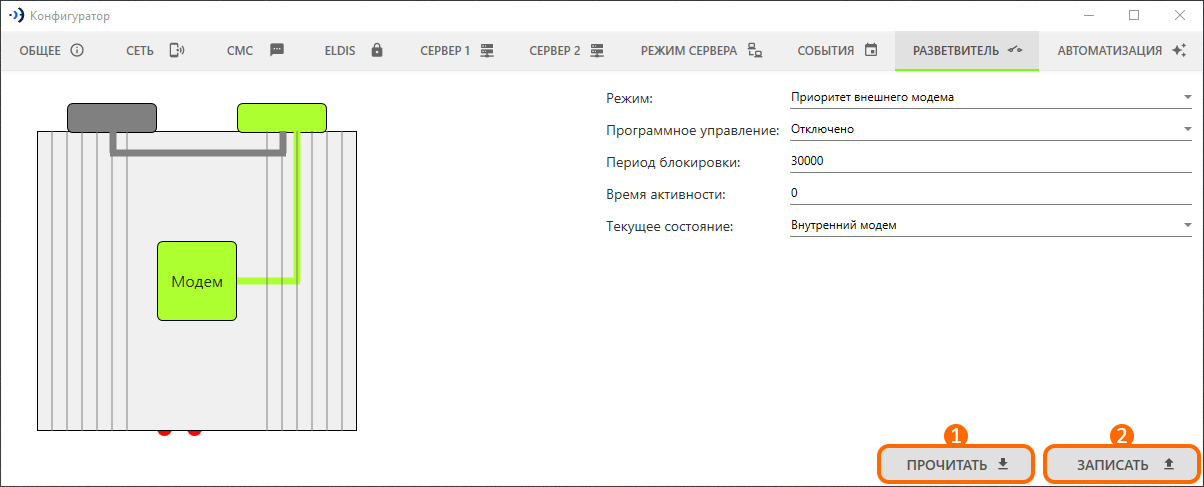
Task: Select the СЕРВЕР 1 tab
Action: (x=457, y=50)
